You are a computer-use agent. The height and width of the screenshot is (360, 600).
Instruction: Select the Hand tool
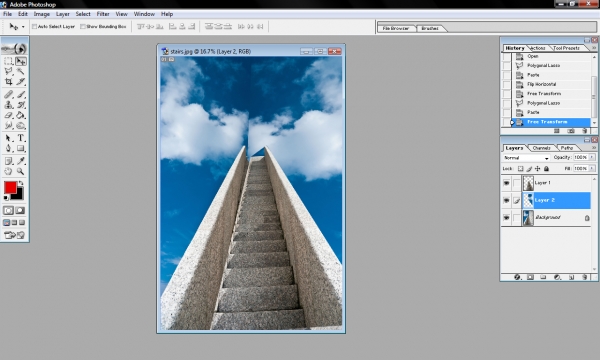point(8,171)
